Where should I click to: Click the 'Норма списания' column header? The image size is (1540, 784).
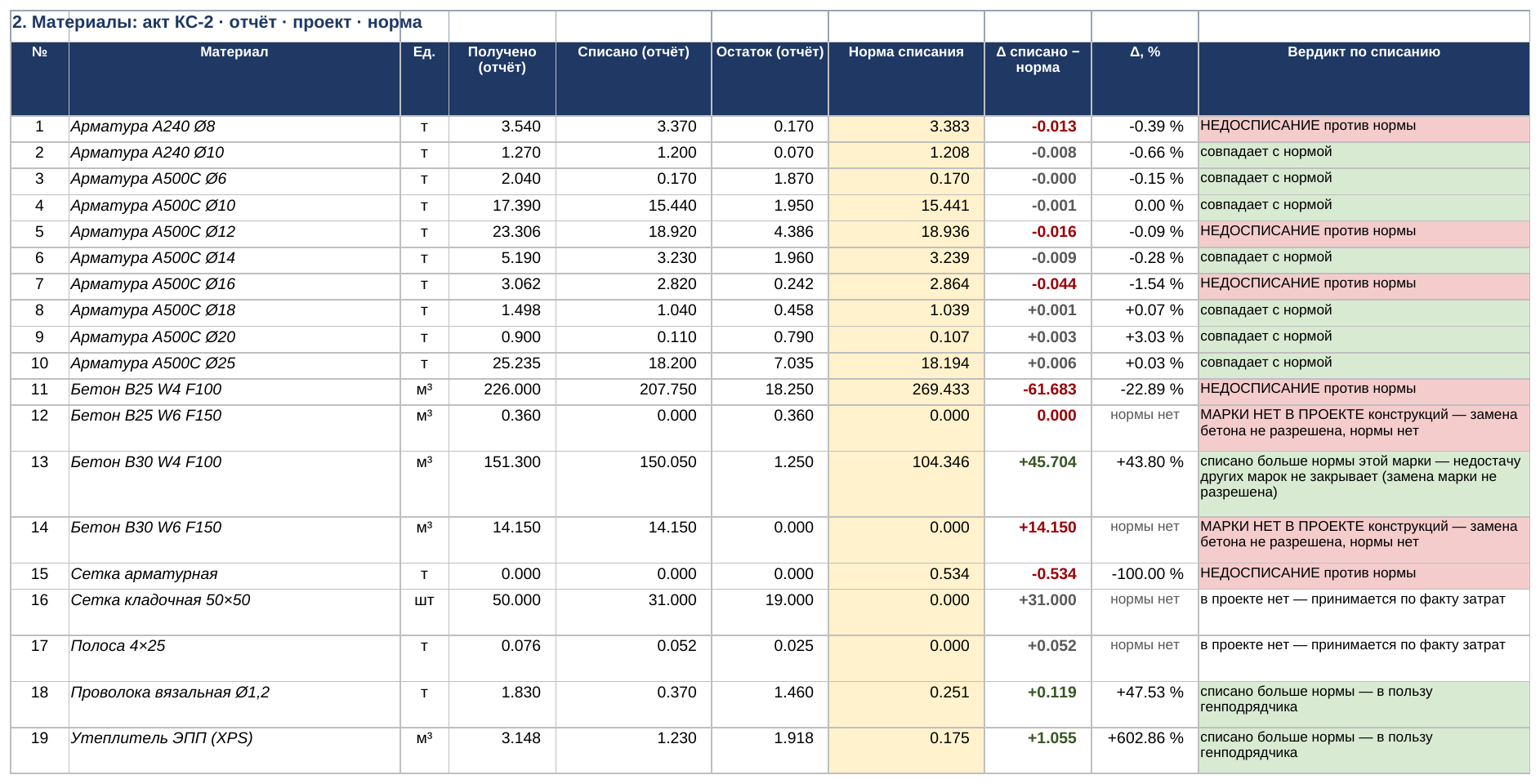907,79
